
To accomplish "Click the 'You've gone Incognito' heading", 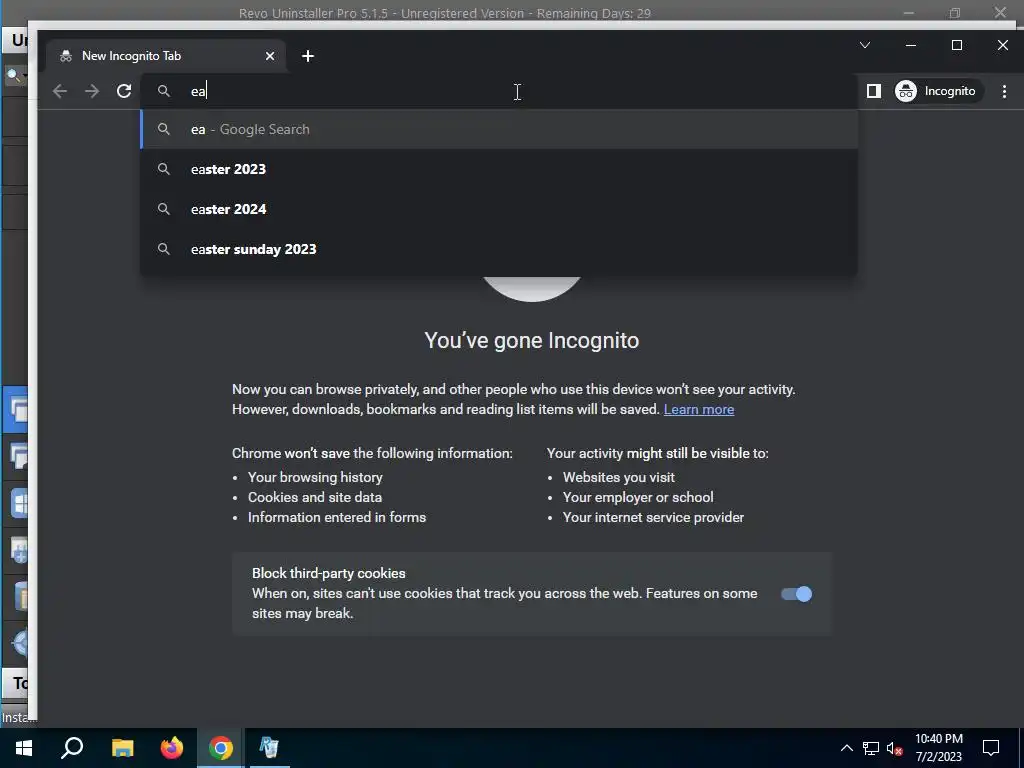I will click(x=532, y=340).
